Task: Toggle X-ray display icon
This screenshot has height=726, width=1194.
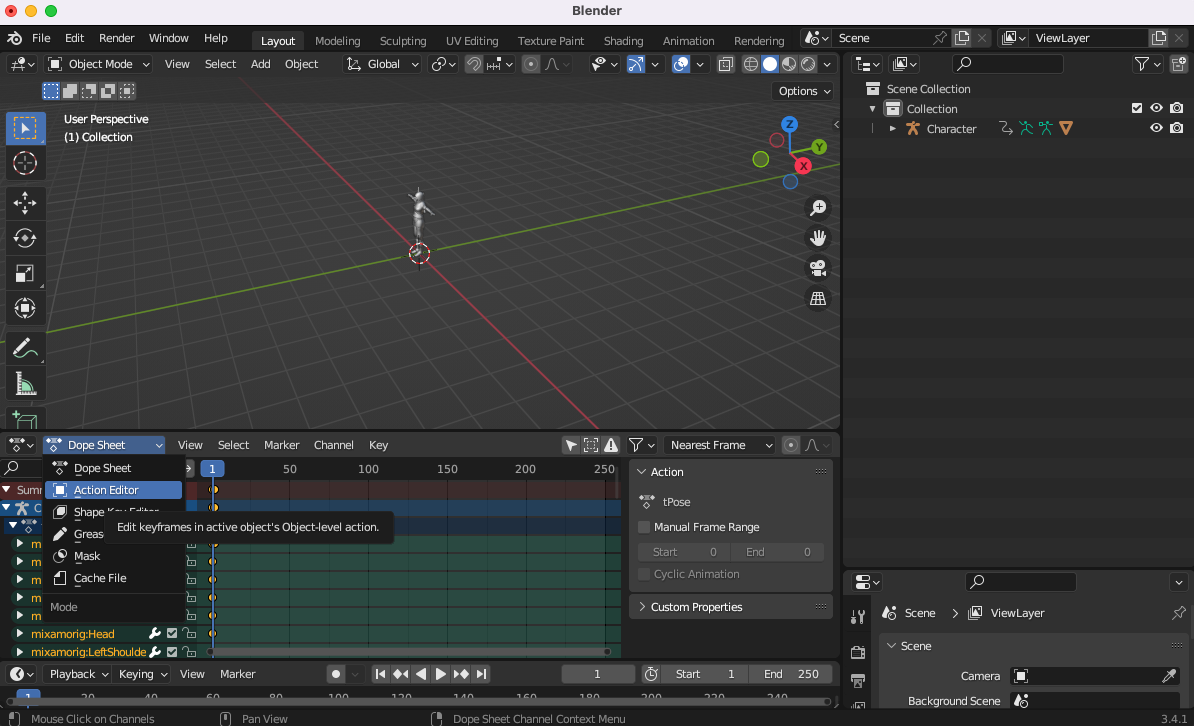Action: (x=726, y=64)
